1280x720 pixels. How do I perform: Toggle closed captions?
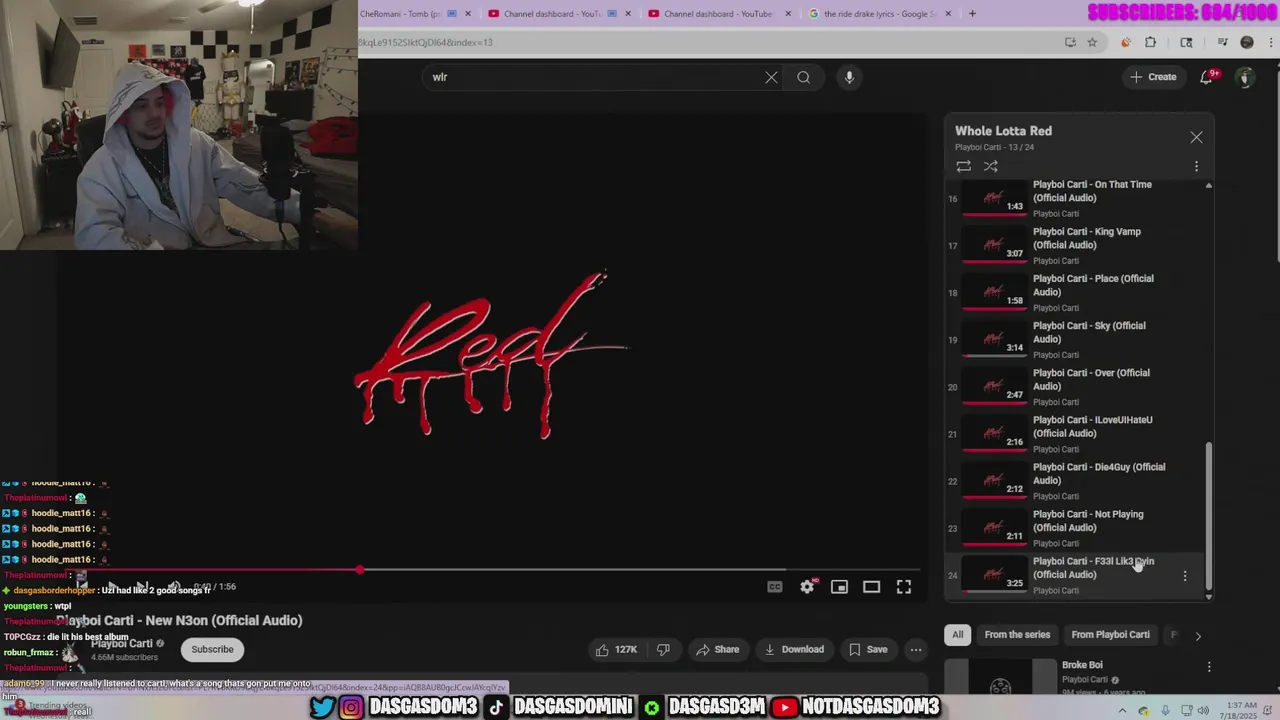[775, 587]
